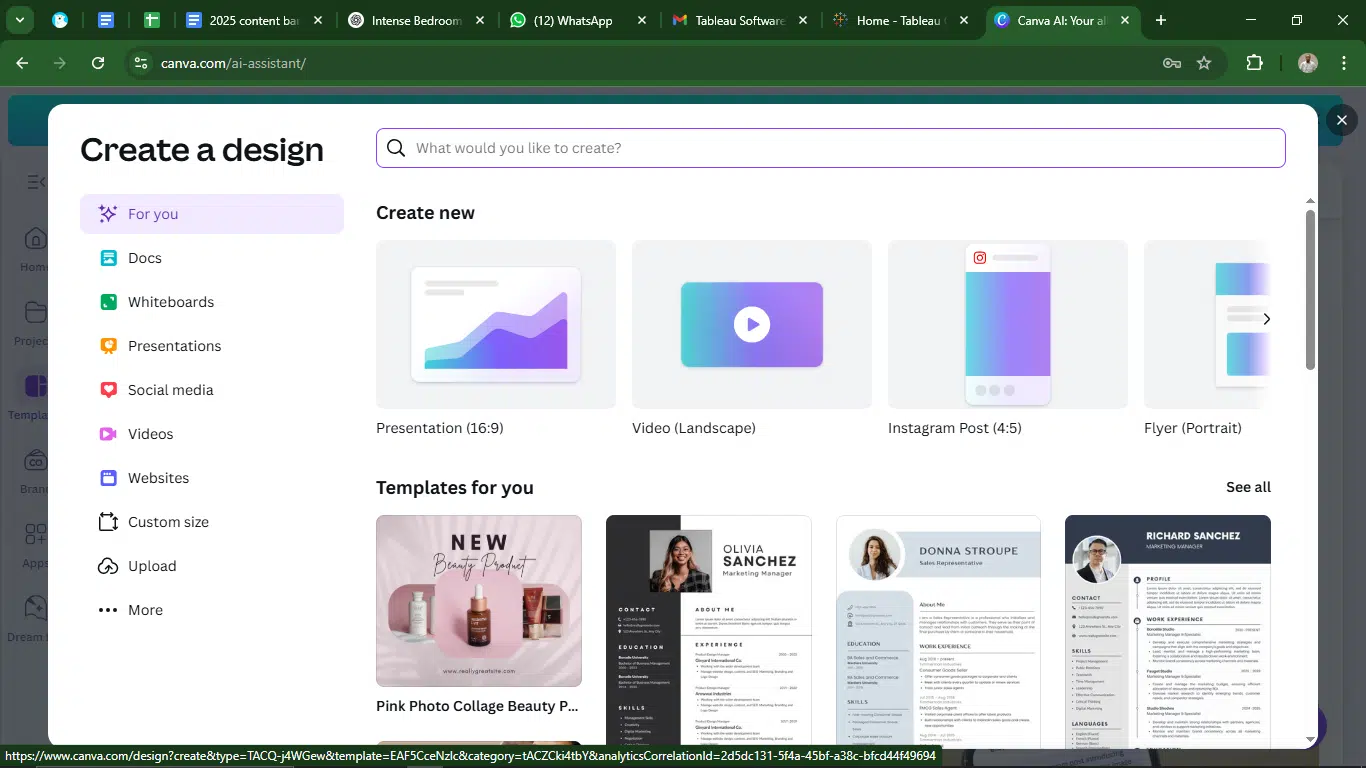Viewport: 1366px width, 768px height.
Task: Open the Upload cloud icon
Action: [x=108, y=566]
